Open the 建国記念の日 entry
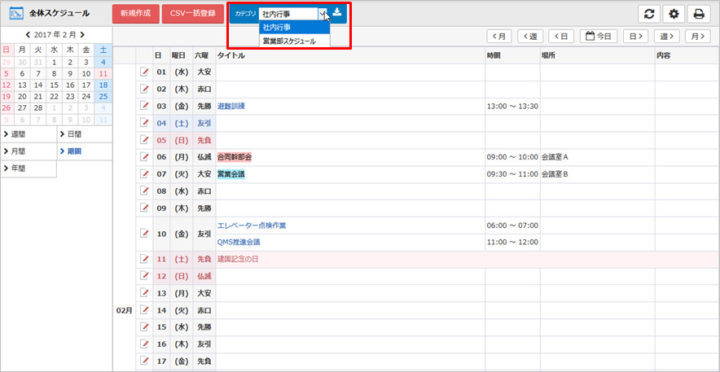Viewport: 720px width, 372px height. pos(237,259)
